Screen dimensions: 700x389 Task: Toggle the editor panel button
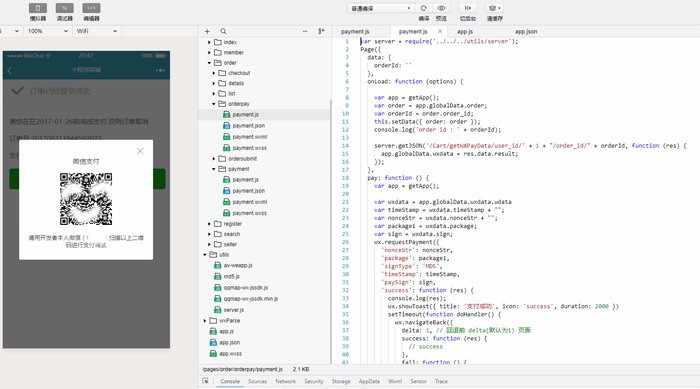[x=91, y=8]
